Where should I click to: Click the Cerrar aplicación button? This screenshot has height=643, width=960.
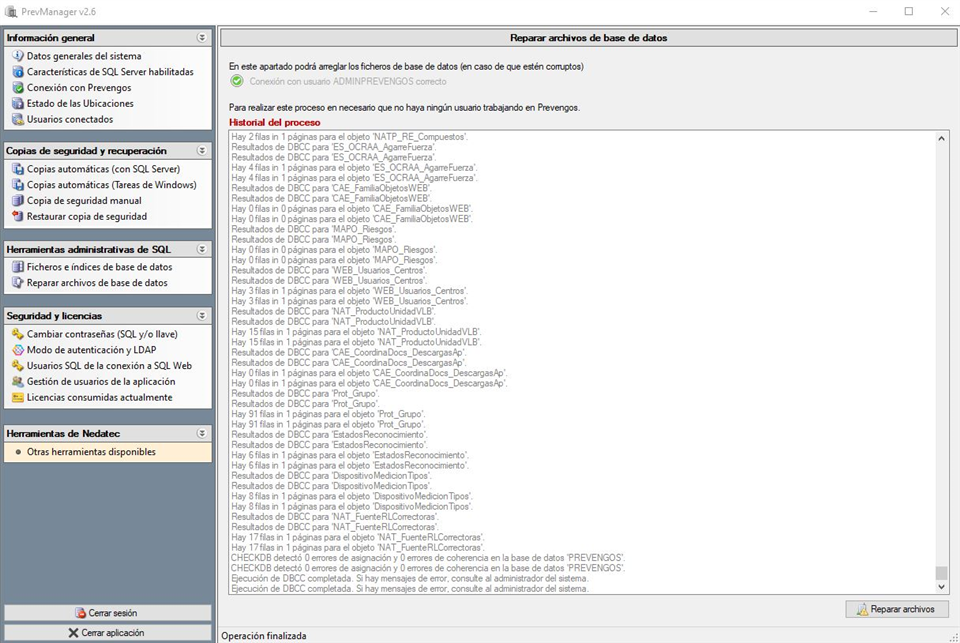pos(107,632)
